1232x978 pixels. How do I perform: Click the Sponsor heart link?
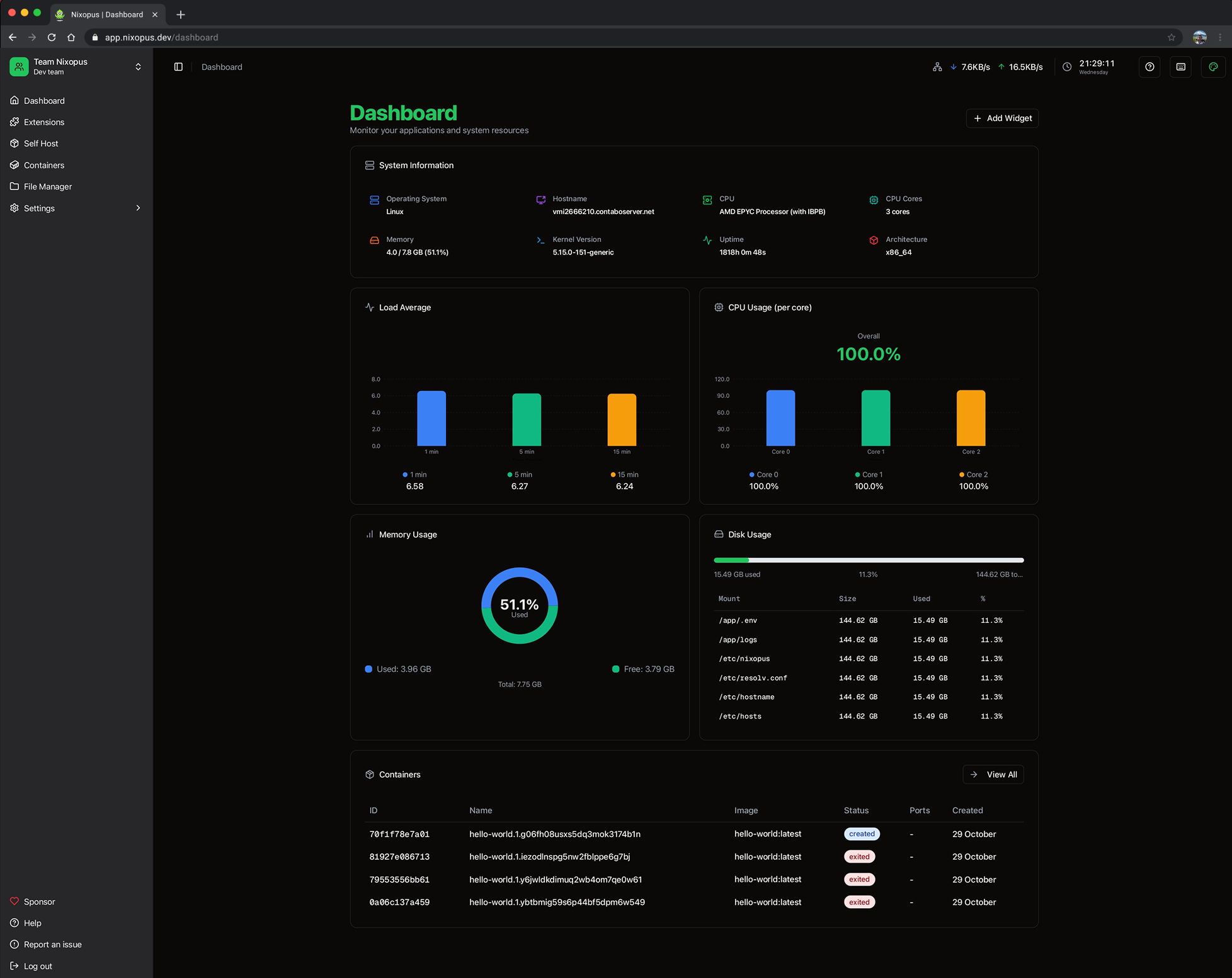39,902
